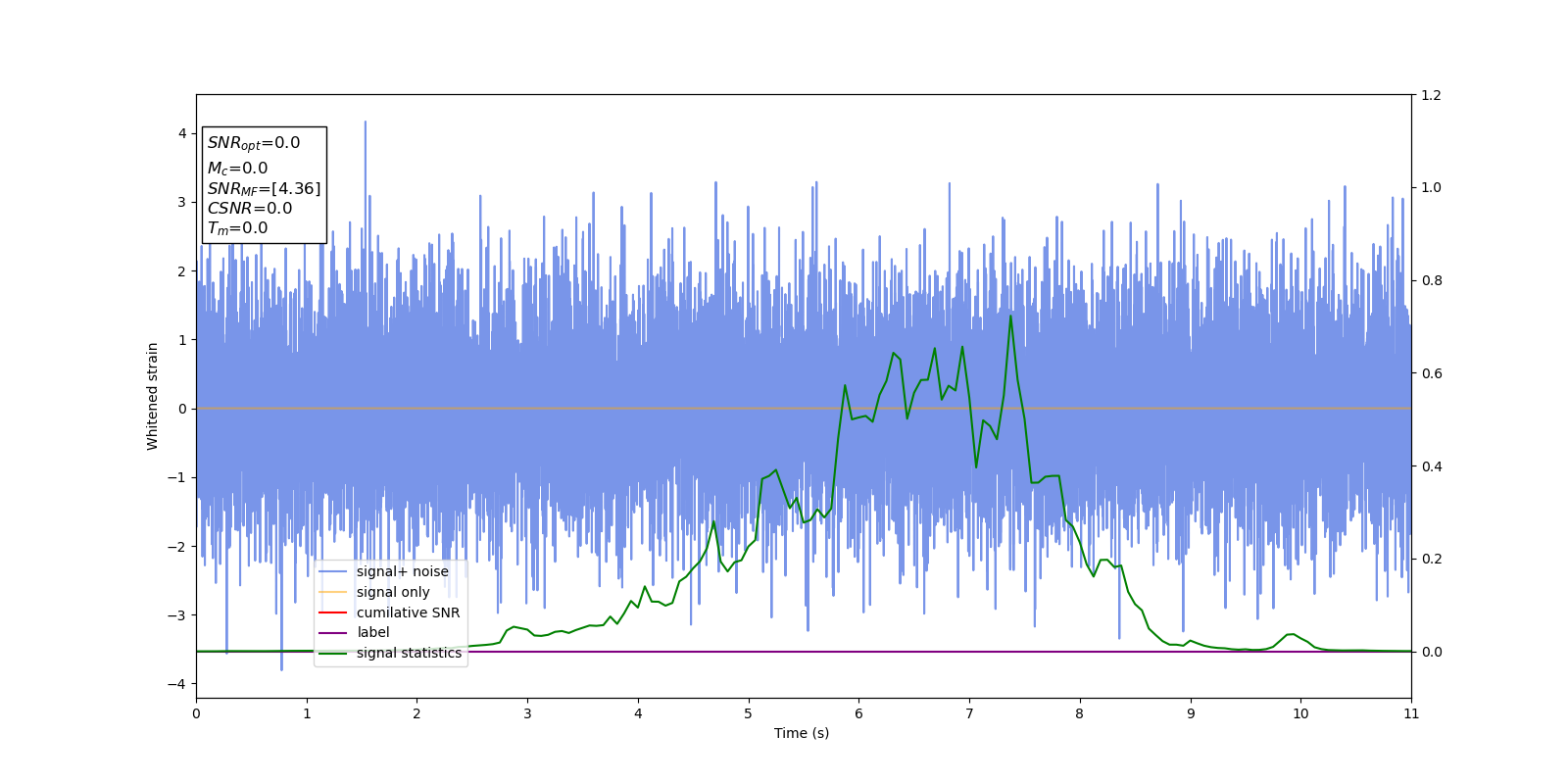Click the 'Time (s)' x-axis label
This screenshot has height=784, width=1568.
(x=802, y=733)
